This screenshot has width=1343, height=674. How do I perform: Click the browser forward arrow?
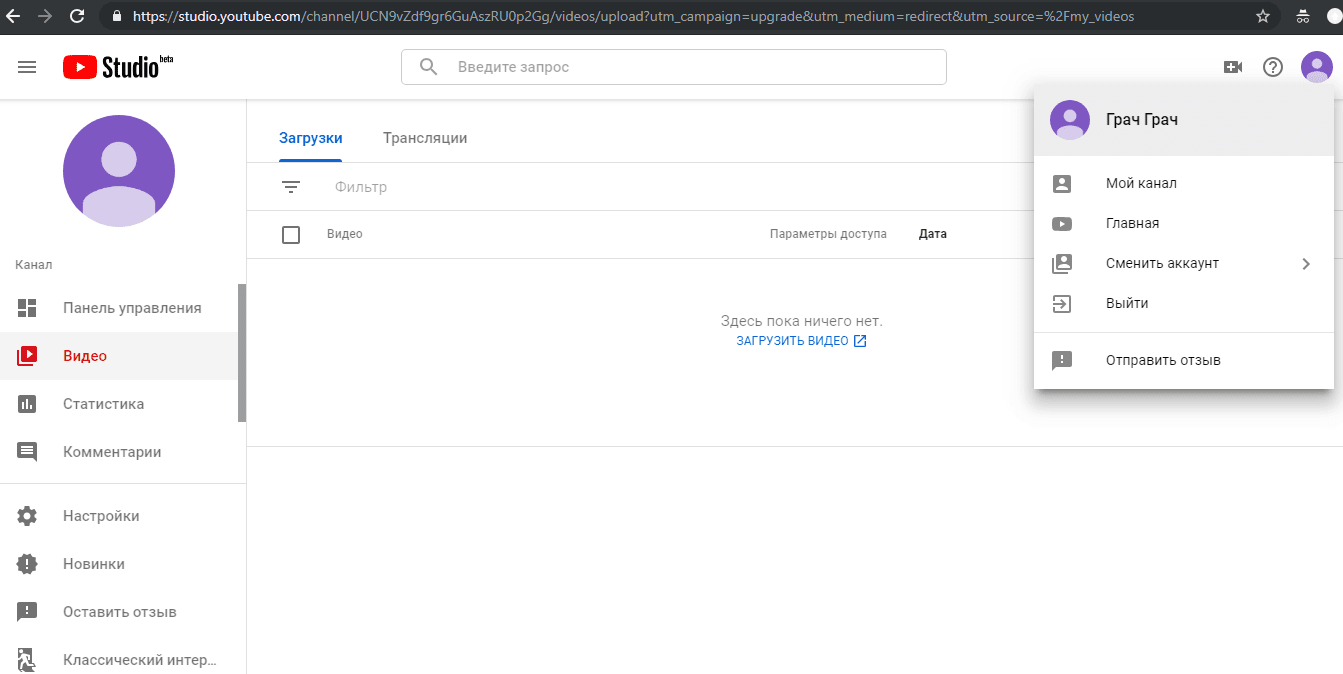point(44,16)
